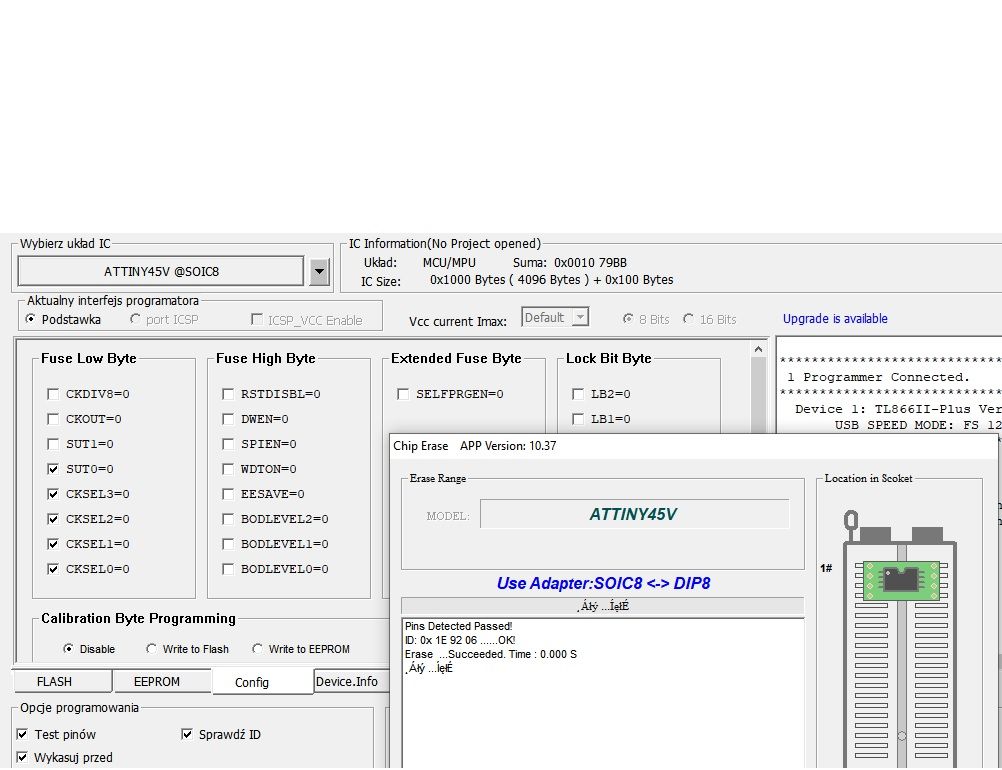Open the Vcc current Imax dropdown
This screenshot has width=1002, height=770.
click(555, 318)
